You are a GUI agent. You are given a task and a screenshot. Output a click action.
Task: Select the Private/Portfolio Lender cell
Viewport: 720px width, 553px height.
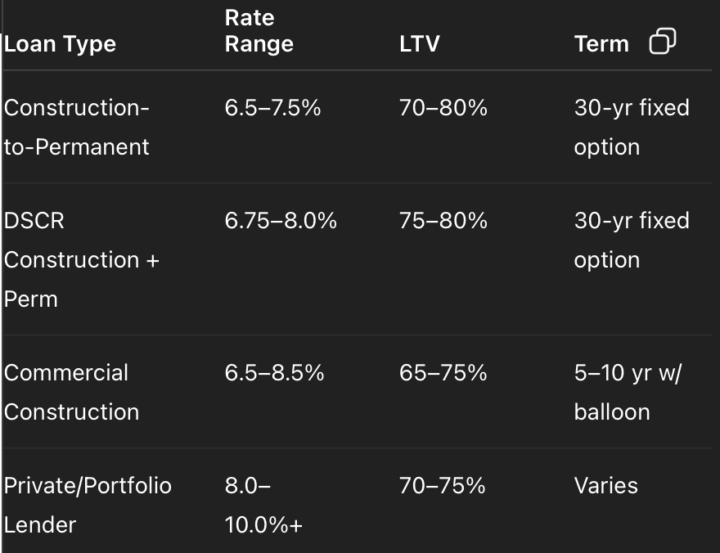(x=88, y=505)
